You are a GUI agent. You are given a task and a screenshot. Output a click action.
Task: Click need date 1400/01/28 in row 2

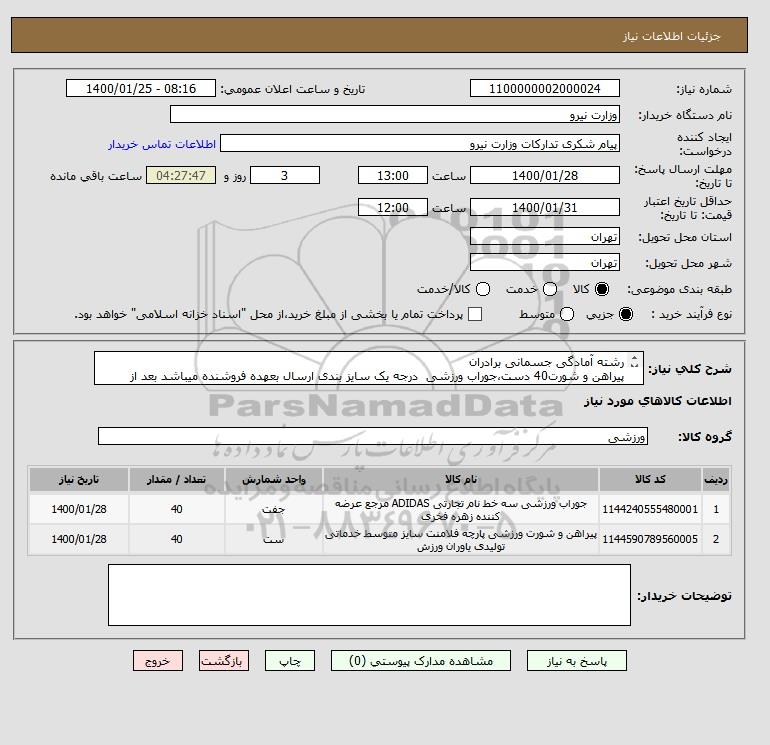(79, 540)
